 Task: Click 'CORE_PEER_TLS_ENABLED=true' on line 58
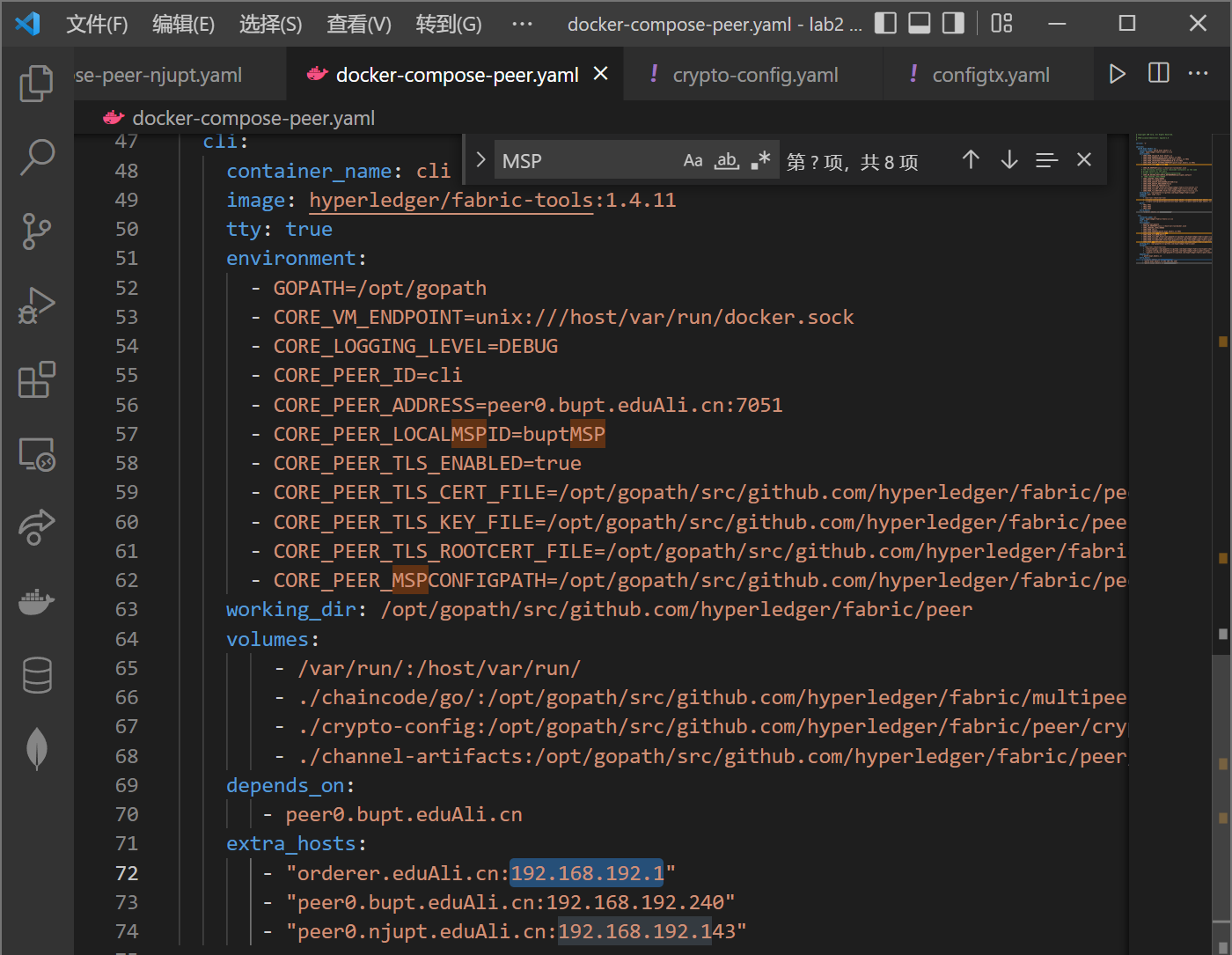point(428,463)
